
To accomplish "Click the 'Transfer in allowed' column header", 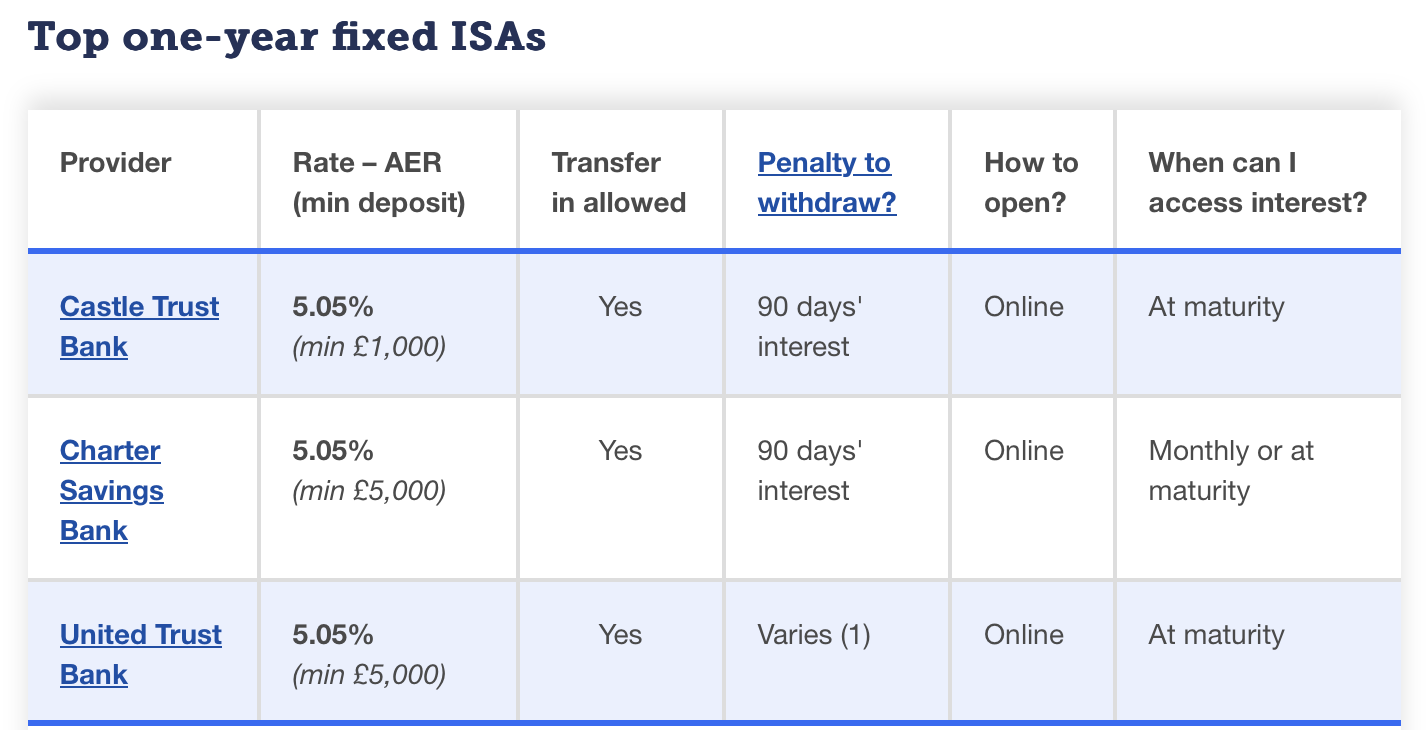I will coord(619,182).
